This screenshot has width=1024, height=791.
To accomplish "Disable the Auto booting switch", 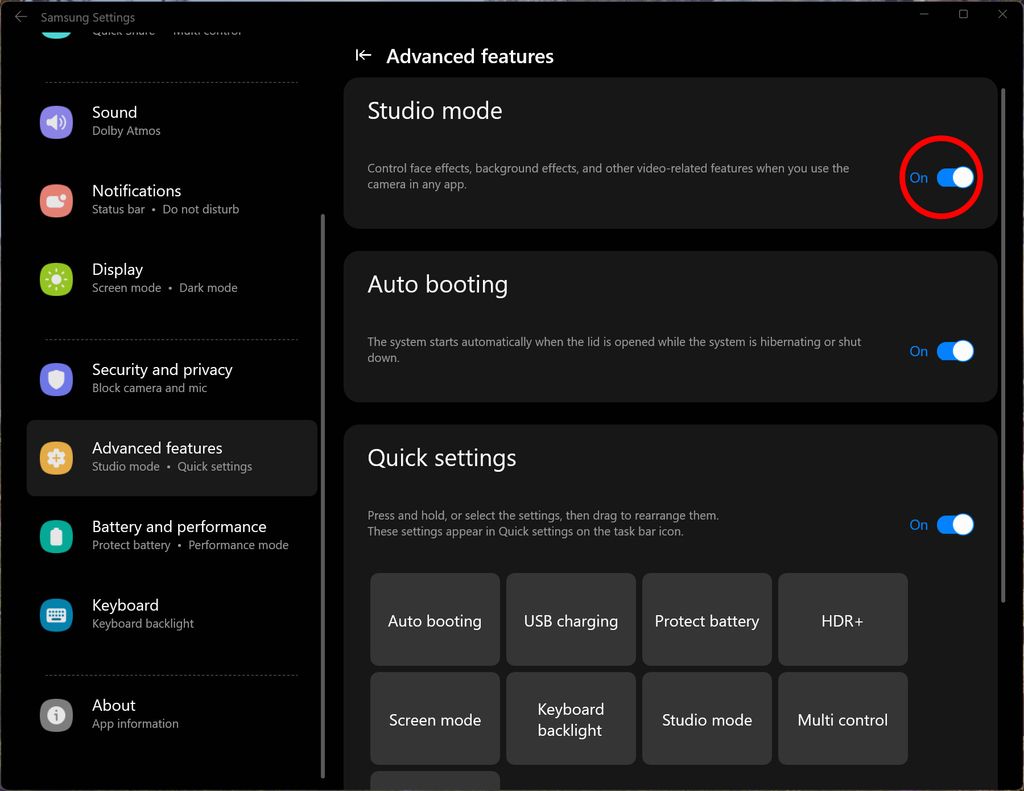I will [x=954, y=351].
